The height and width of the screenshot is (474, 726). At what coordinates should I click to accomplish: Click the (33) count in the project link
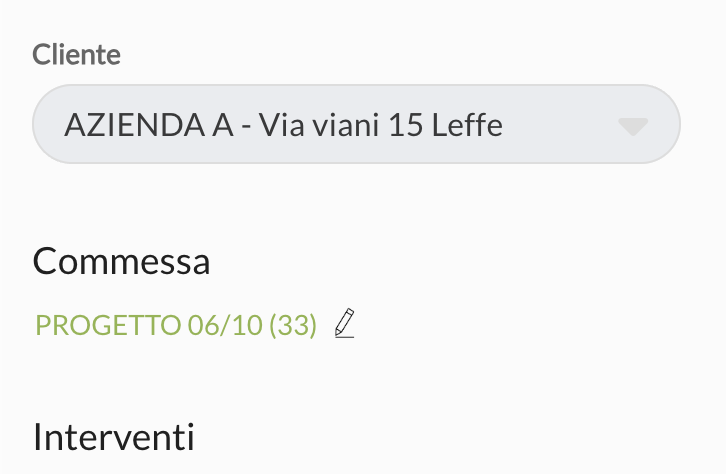tap(293, 325)
